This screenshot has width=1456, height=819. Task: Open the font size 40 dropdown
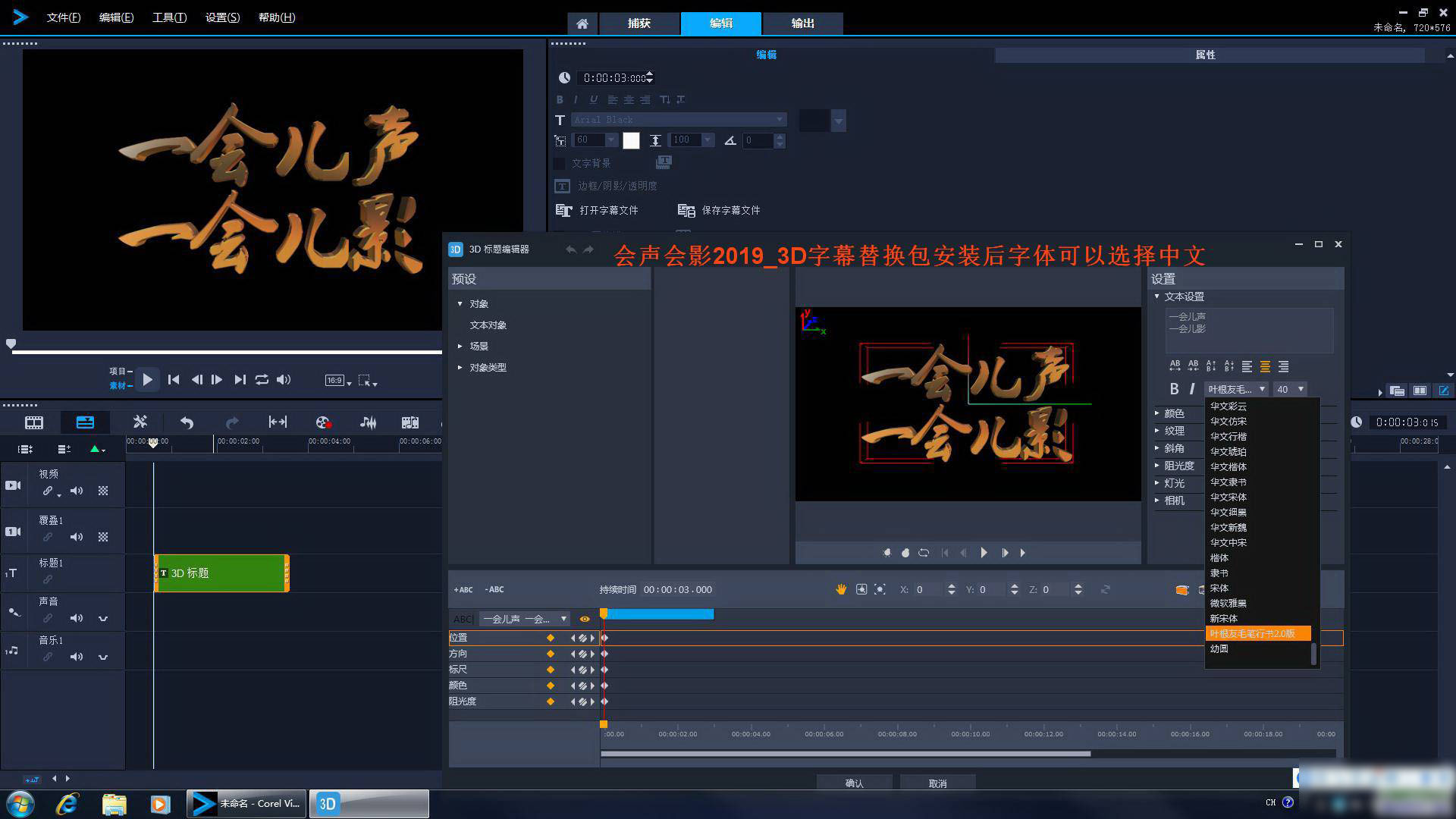(x=1290, y=389)
